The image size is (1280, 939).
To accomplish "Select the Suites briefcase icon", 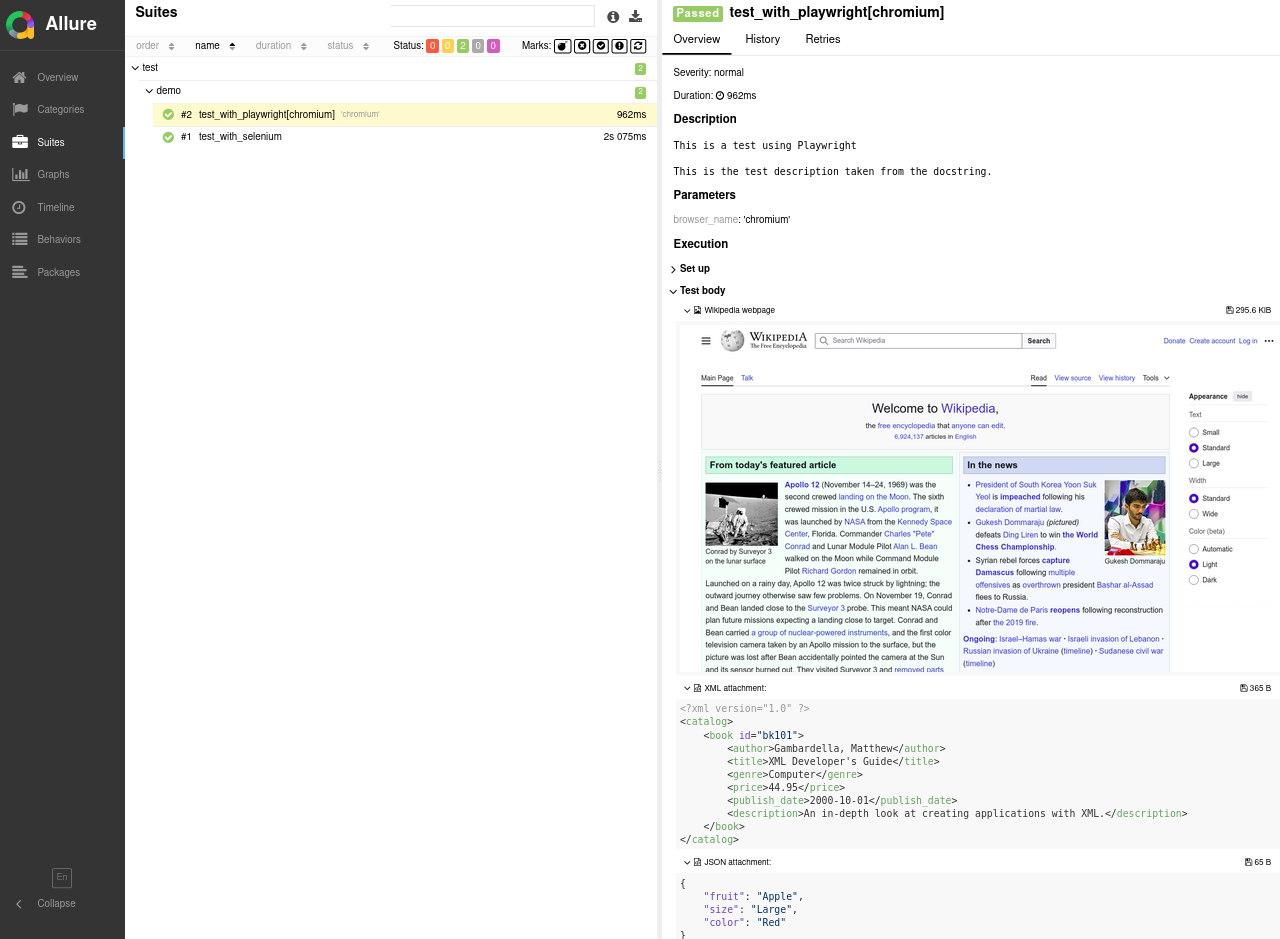I will [x=20, y=142].
